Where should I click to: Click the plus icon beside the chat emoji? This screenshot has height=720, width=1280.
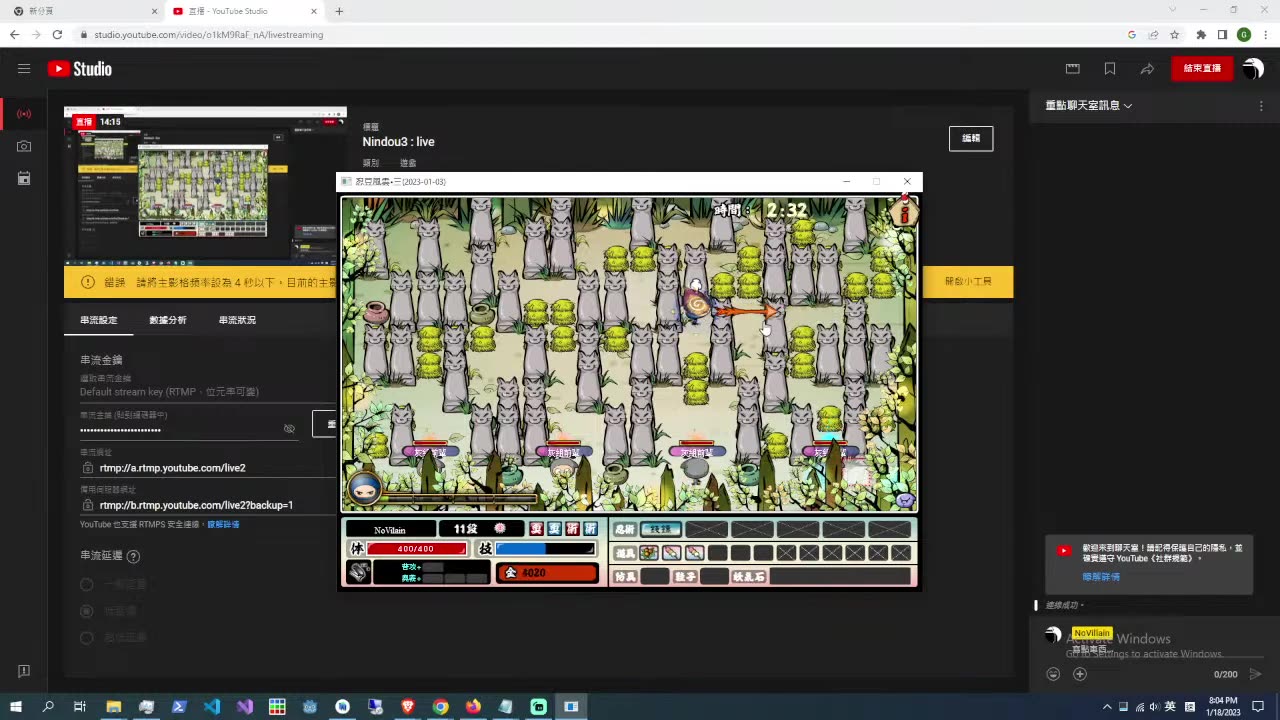1080,674
